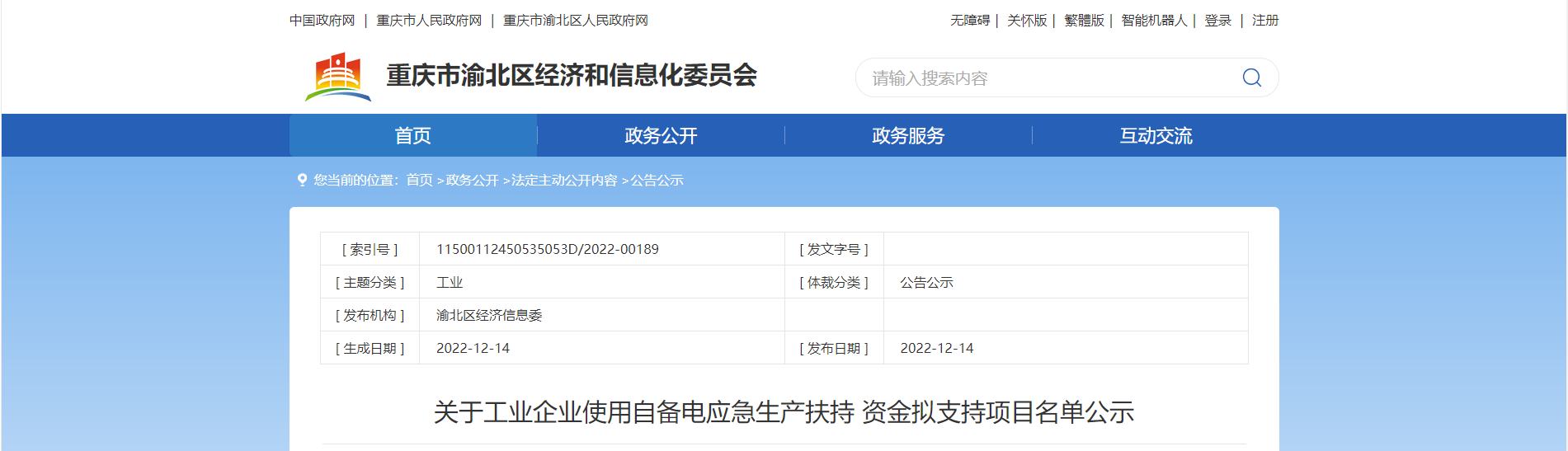This screenshot has height=451, width=1568.
Task: Switch to 繁體版 traditional Chinese
Action: pos(1083,21)
